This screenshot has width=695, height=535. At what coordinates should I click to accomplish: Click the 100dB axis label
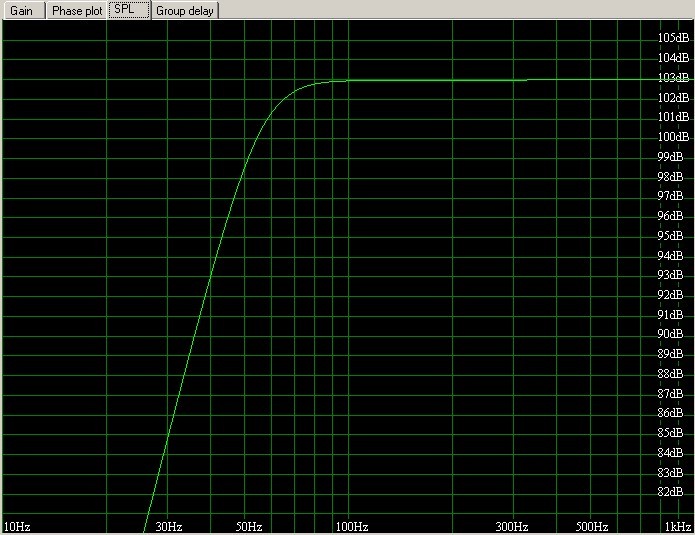pyautogui.click(x=673, y=137)
